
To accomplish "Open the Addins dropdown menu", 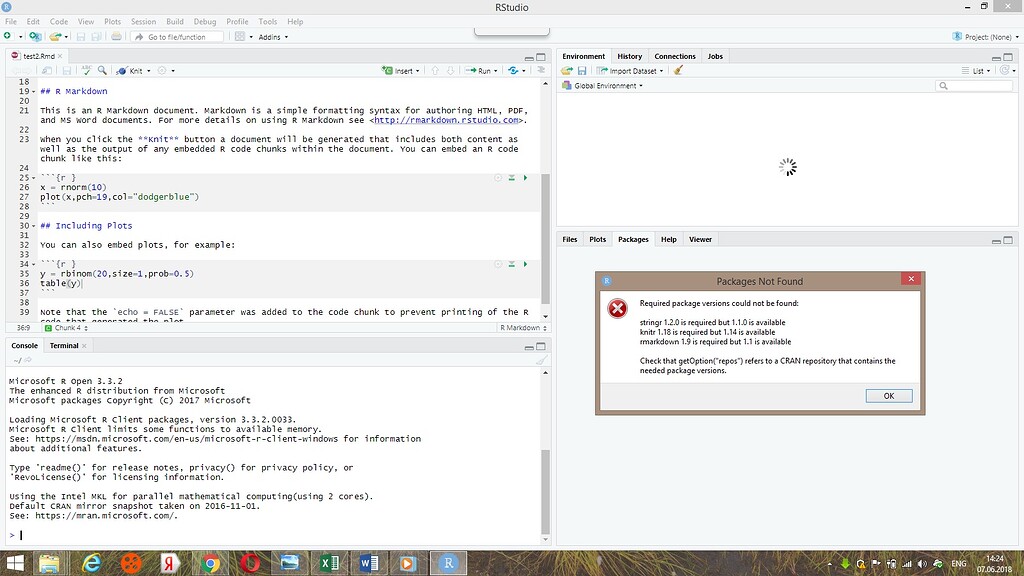I will (272, 37).
